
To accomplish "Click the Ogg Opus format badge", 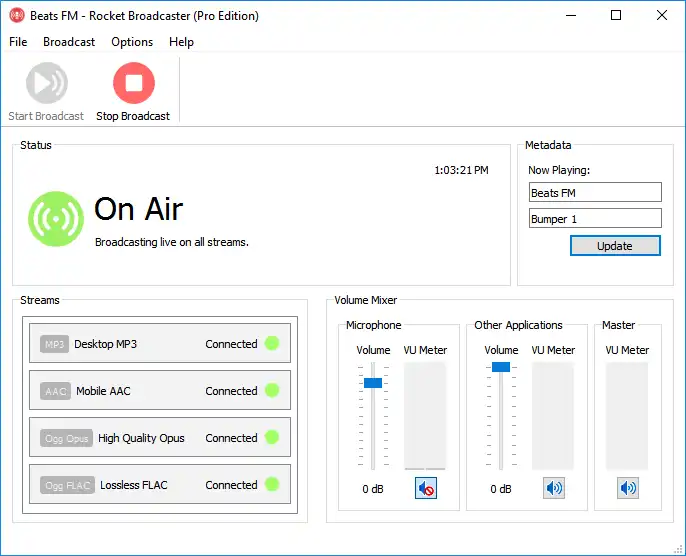I will [66, 438].
